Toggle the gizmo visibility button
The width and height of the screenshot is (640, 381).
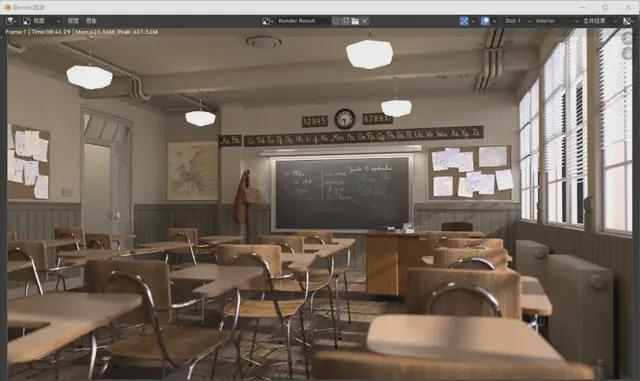[x=464, y=21]
